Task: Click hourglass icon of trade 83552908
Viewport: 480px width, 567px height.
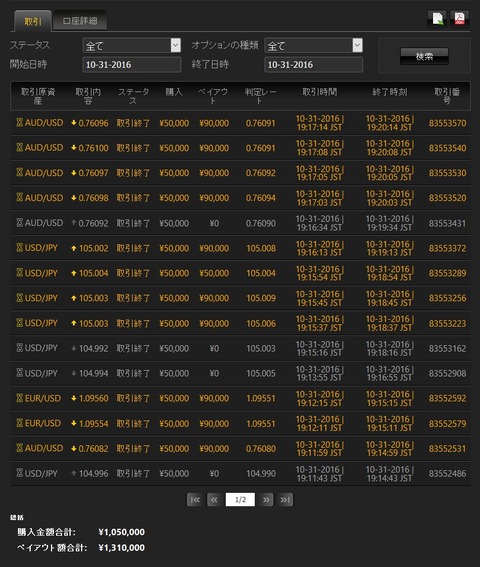Action: [20, 373]
